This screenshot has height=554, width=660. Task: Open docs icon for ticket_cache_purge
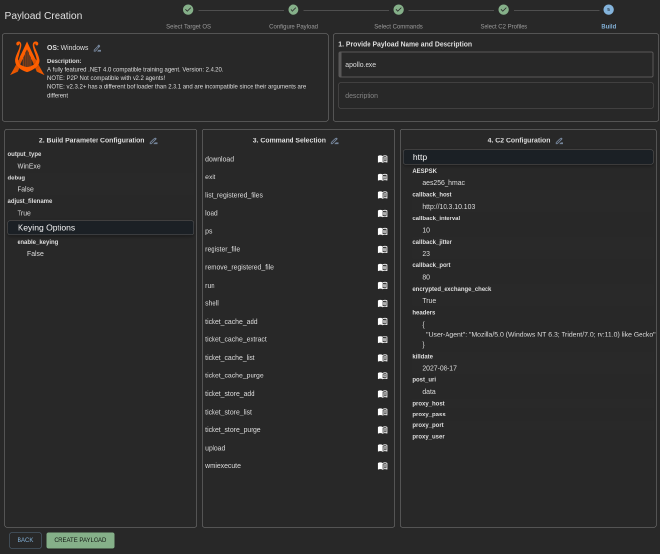(x=382, y=376)
